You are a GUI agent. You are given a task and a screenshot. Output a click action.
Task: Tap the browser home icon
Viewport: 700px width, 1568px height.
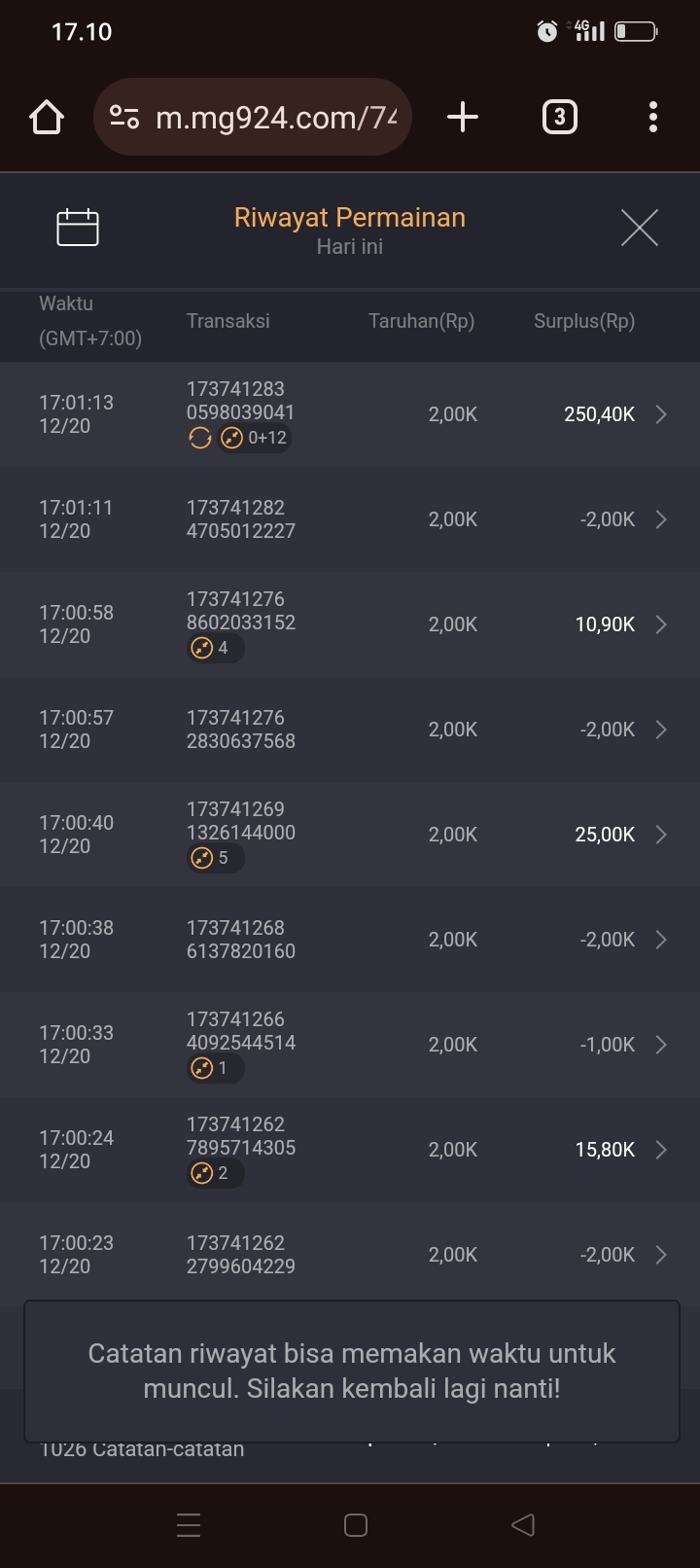[47, 118]
